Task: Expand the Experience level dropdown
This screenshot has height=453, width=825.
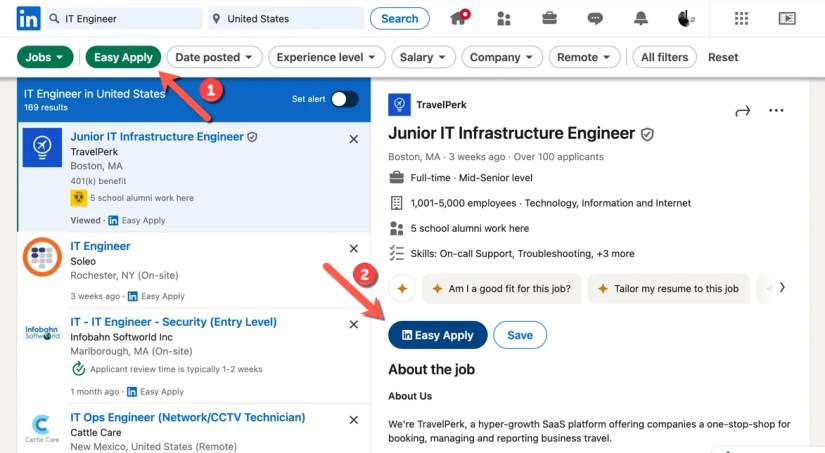Action: pos(326,57)
